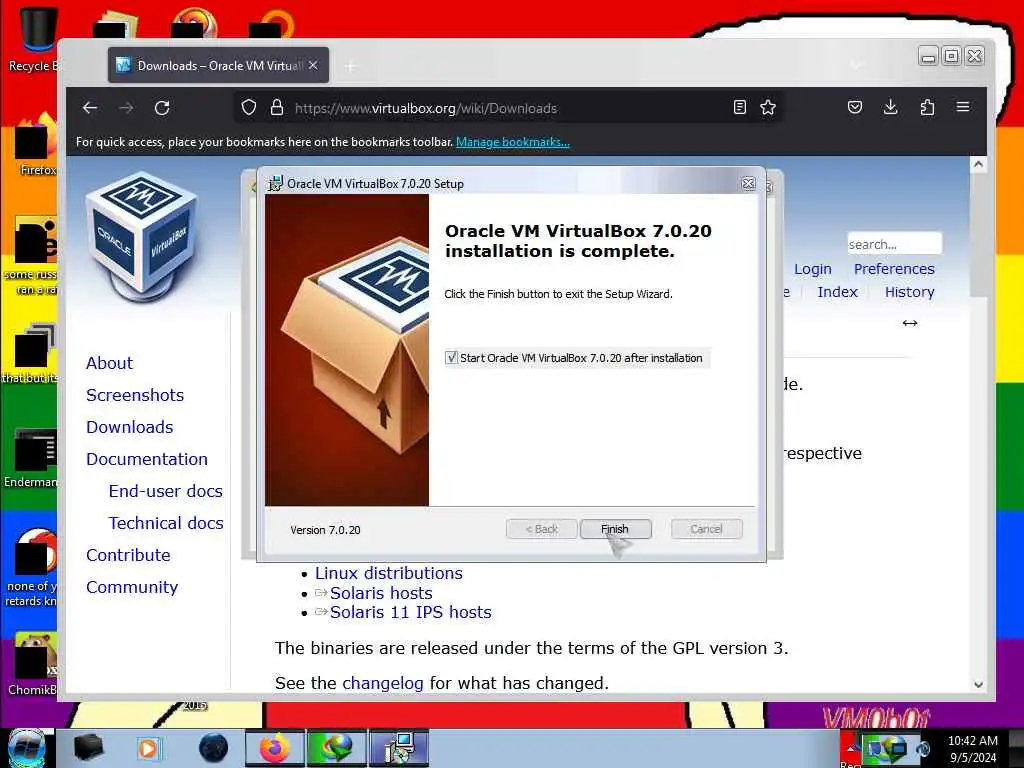Open the Screenshots sidebar link
The width and height of the screenshot is (1024, 768).
click(135, 395)
